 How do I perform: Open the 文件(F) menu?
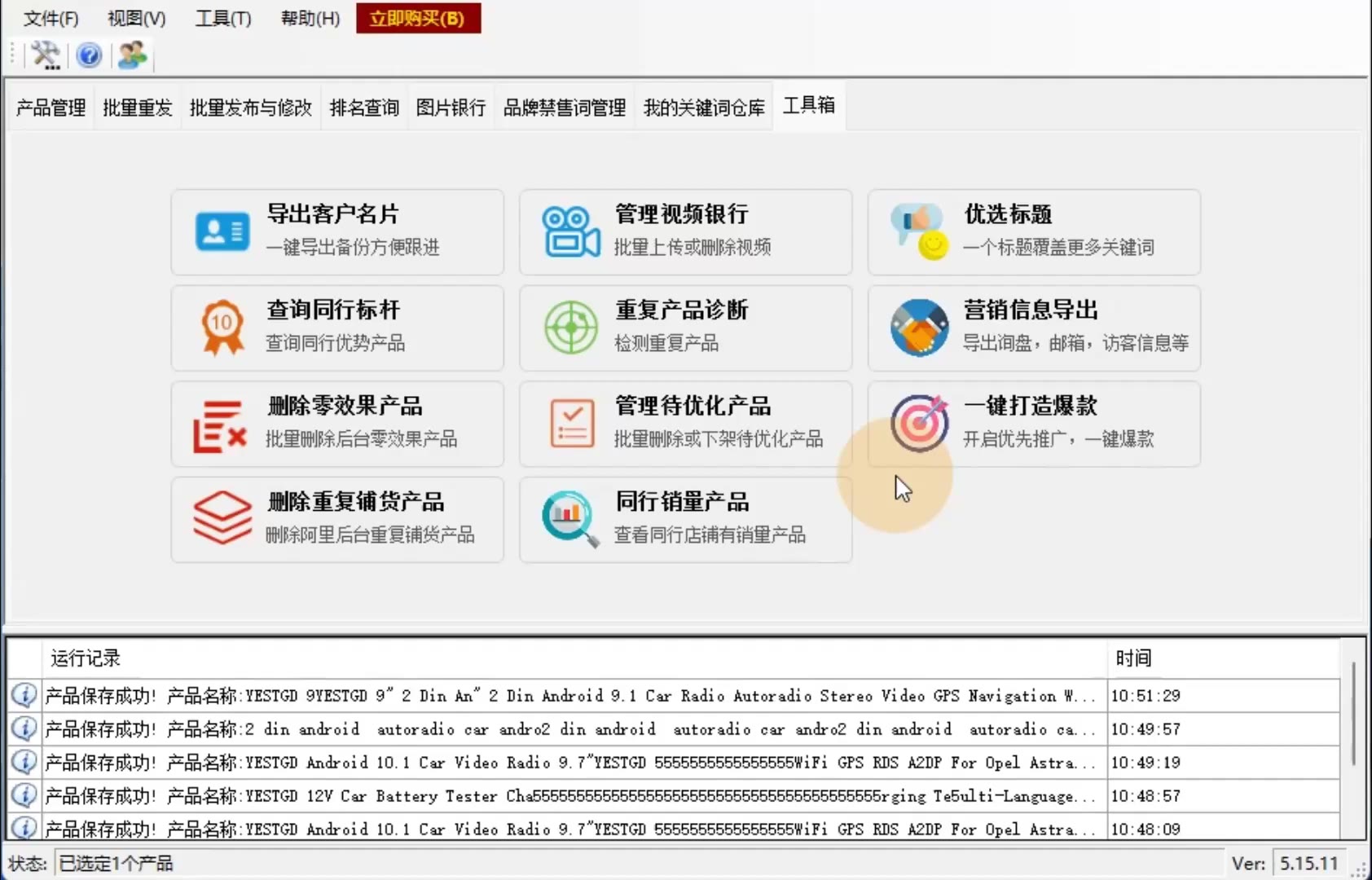click(51, 18)
